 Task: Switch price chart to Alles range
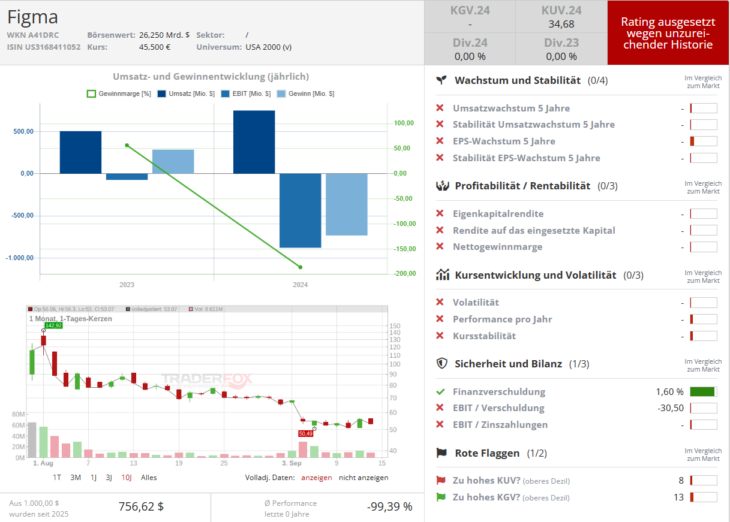click(149, 478)
